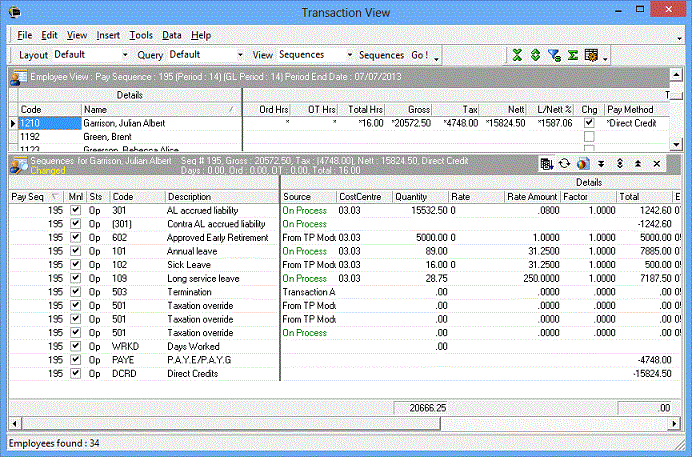Image resolution: width=692 pixels, height=457 pixels.
Task: Open the dropdown beside grid settings icon
Action: [x=605, y=58]
